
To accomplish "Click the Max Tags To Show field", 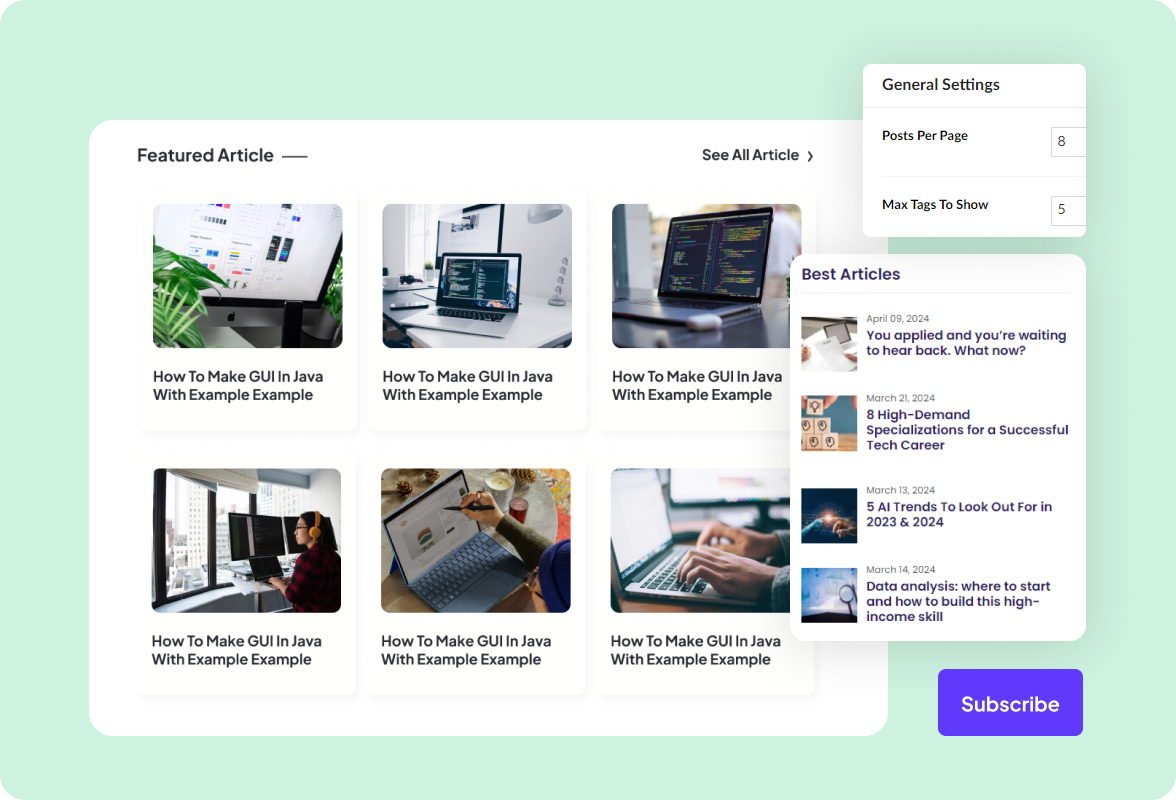I will [1067, 210].
